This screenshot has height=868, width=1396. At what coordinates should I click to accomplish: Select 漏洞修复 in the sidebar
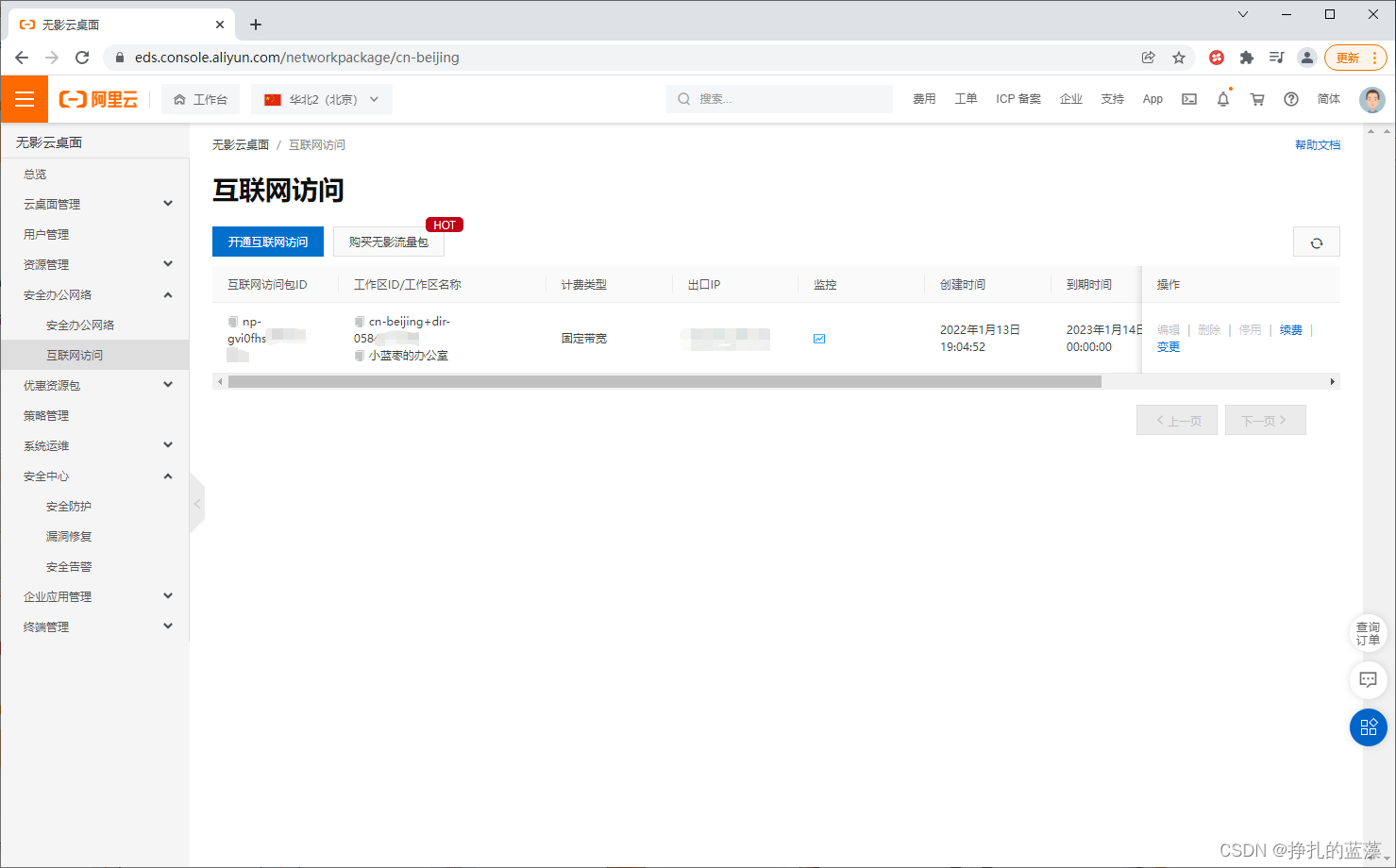pyautogui.click(x=67, y=535)
